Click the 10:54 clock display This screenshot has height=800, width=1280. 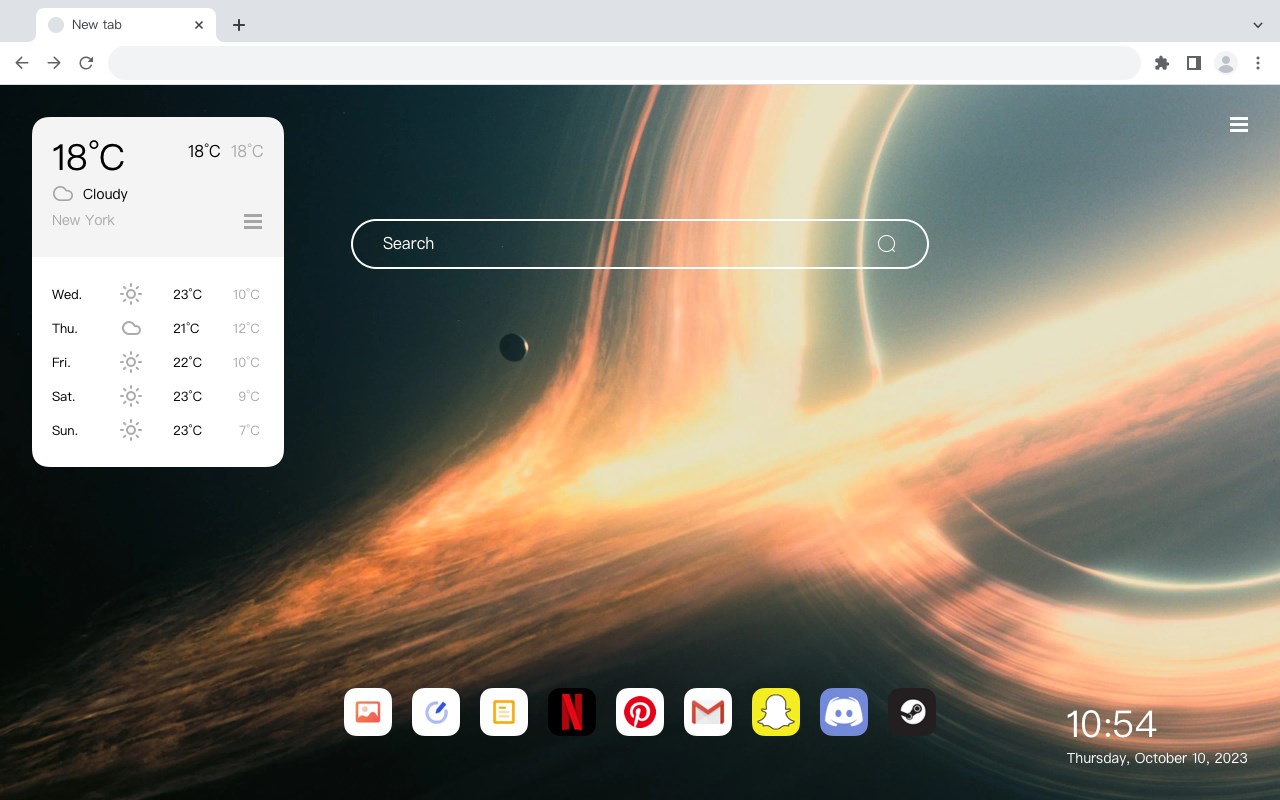(1111, 724)
